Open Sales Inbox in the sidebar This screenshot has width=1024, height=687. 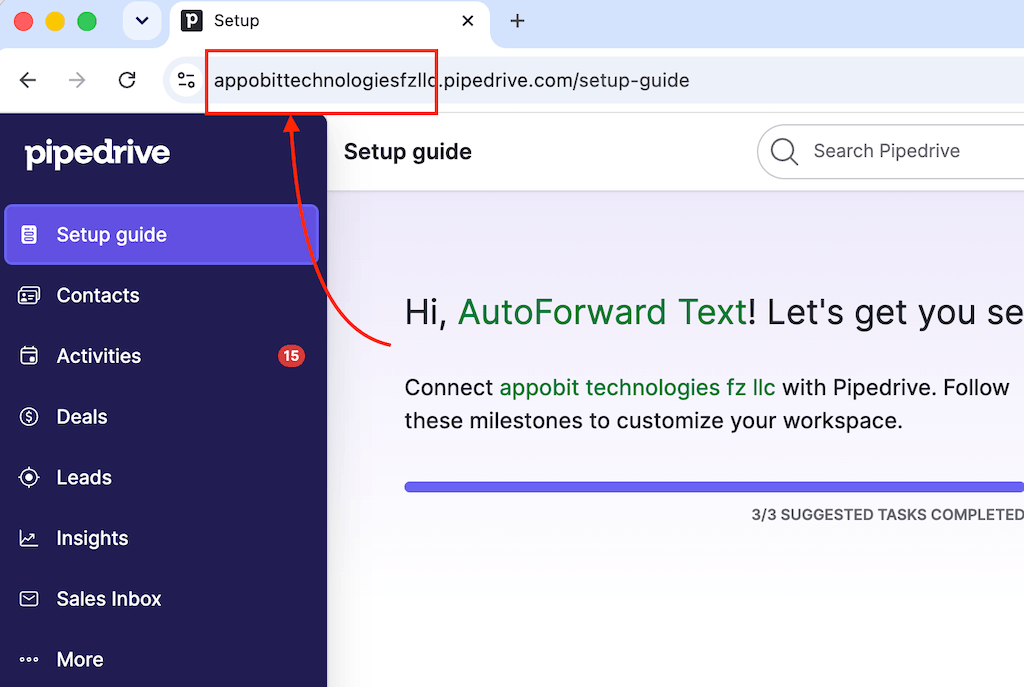161,599
